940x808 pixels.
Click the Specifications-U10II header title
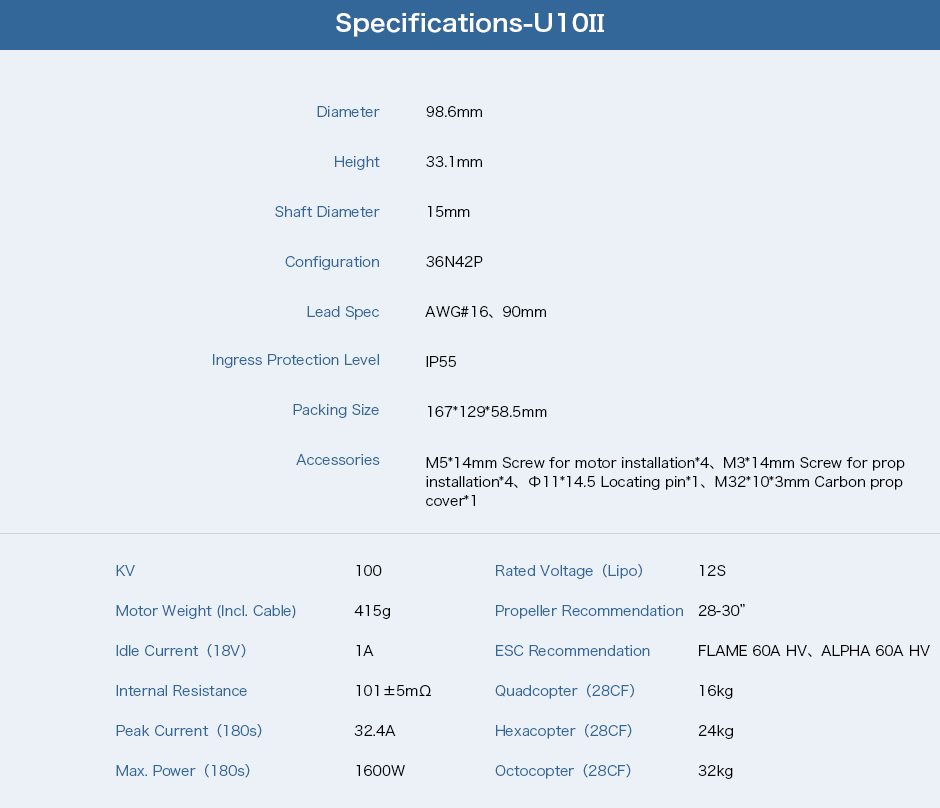[469, 24]
